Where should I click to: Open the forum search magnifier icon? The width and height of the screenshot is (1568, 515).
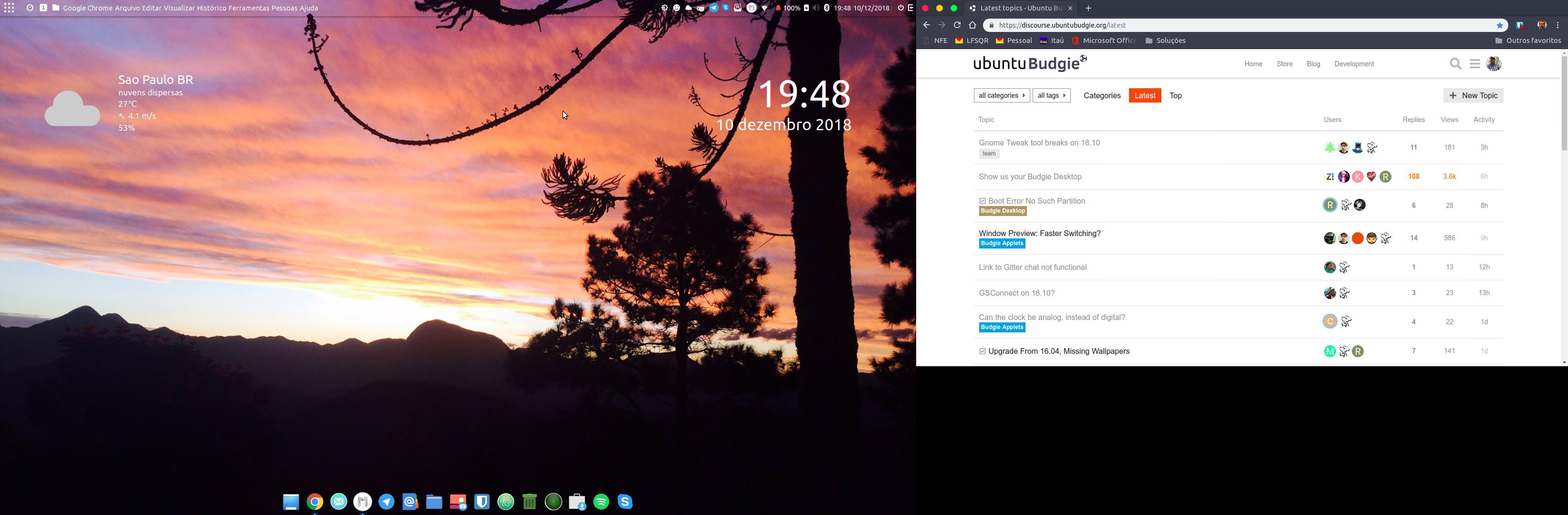(1455, 64)
